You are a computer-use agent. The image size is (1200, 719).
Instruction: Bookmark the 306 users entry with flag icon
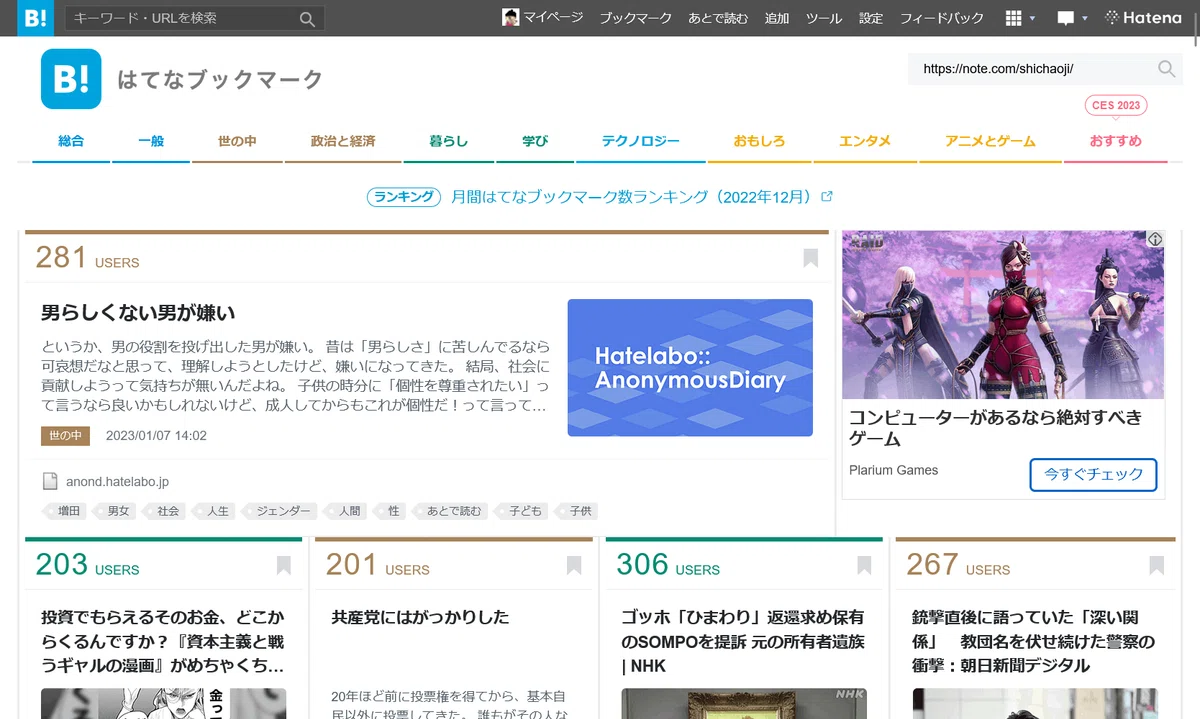point(864,566)
